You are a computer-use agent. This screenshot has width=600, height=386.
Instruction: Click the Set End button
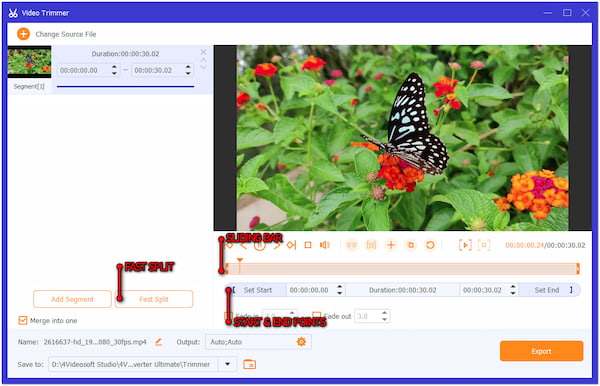click(546, 290)
